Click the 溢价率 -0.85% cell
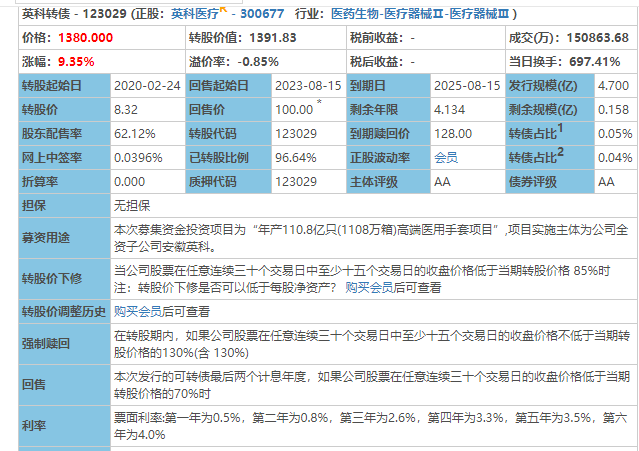 click(x=266, y=62)
